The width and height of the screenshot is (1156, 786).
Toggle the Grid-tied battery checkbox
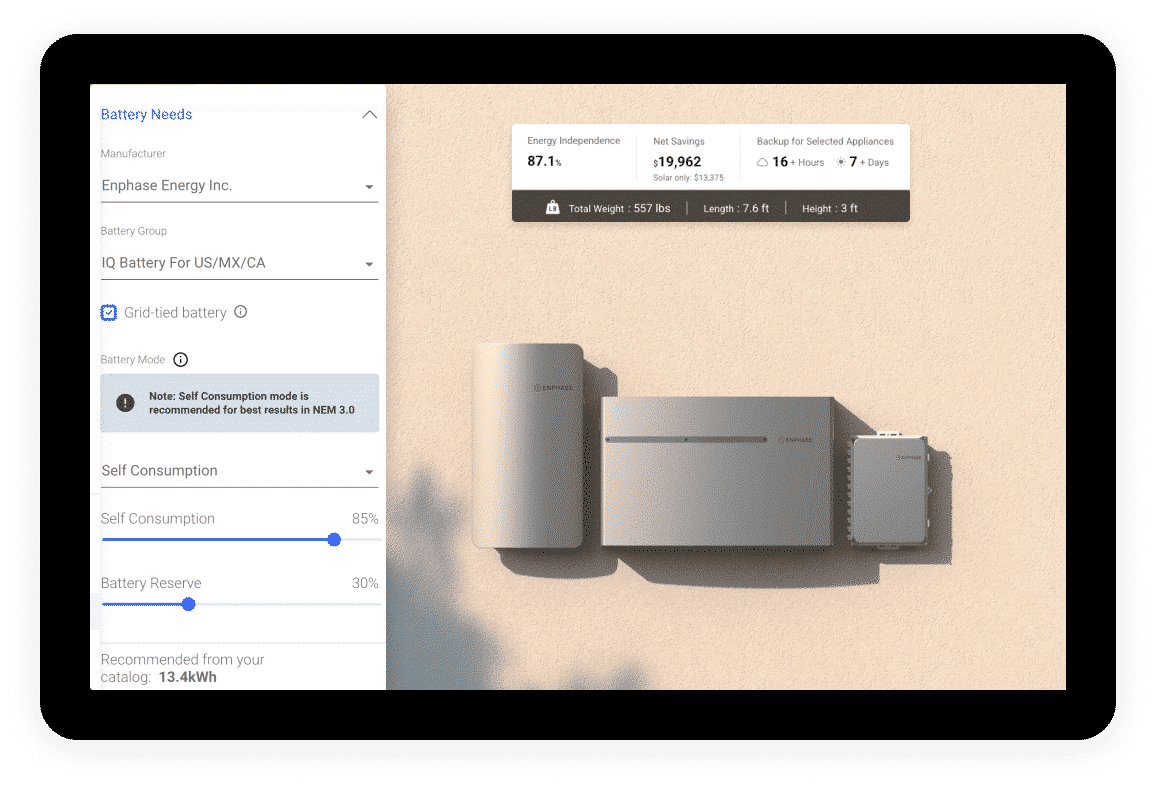click(108, 313)
